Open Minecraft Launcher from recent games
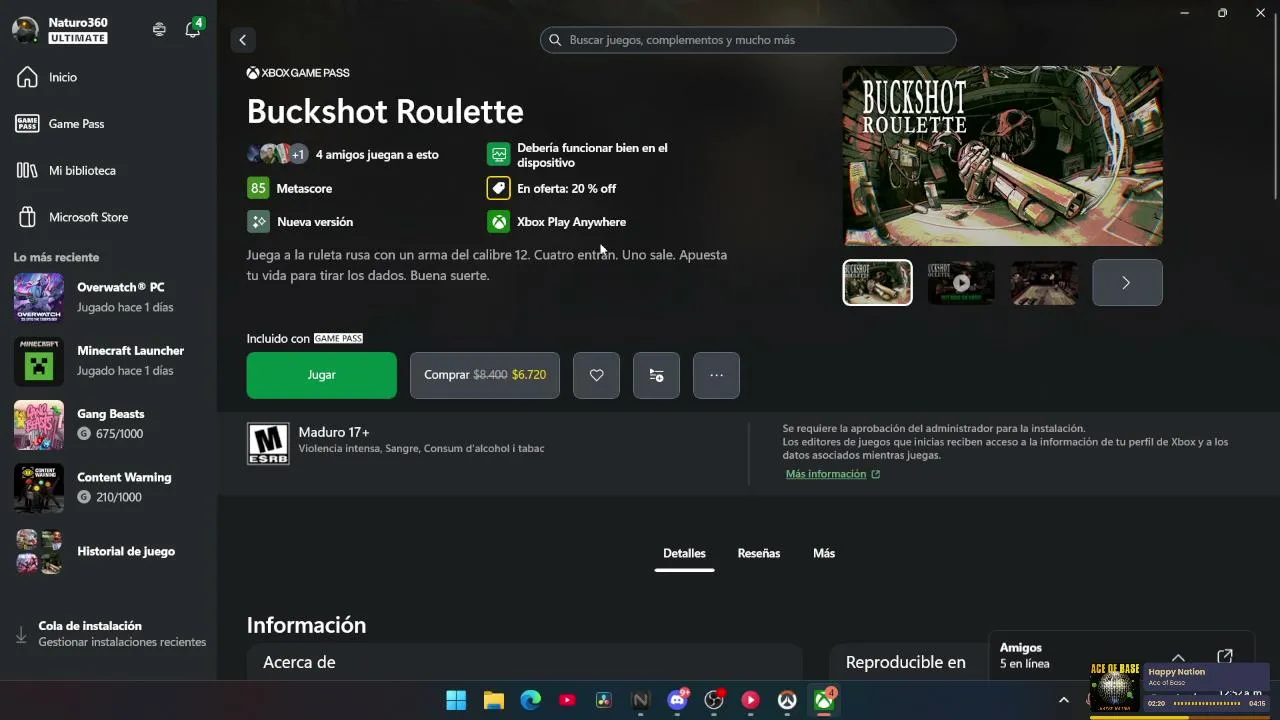 click(108, 360)
